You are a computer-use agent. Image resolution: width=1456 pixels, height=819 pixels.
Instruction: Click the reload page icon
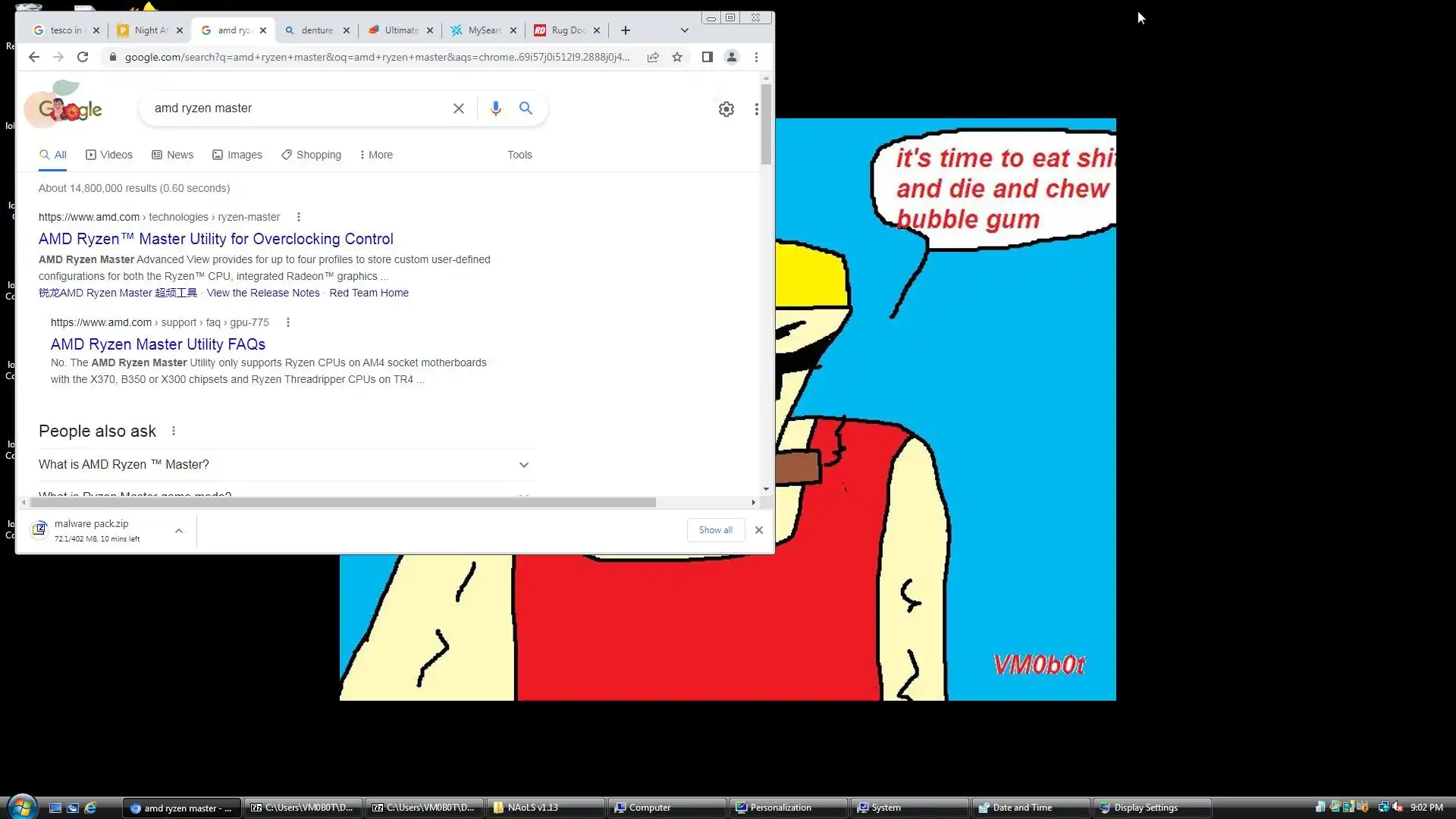point(83,57)
